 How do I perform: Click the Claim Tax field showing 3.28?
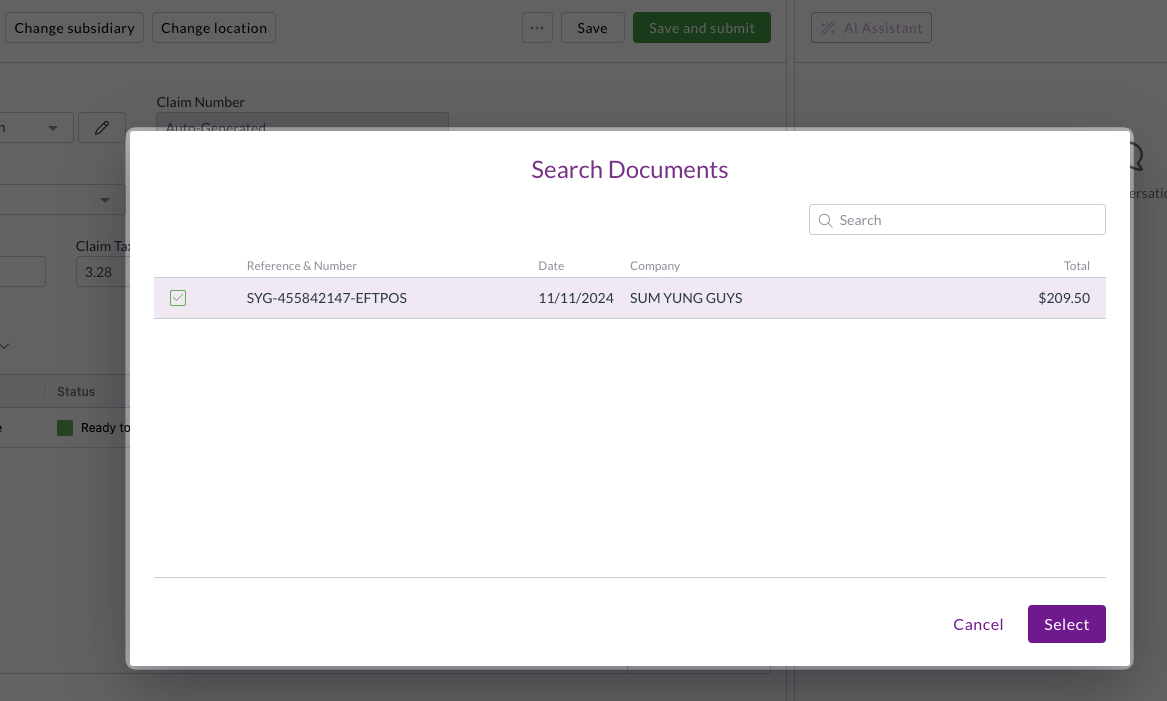(103, 272)
